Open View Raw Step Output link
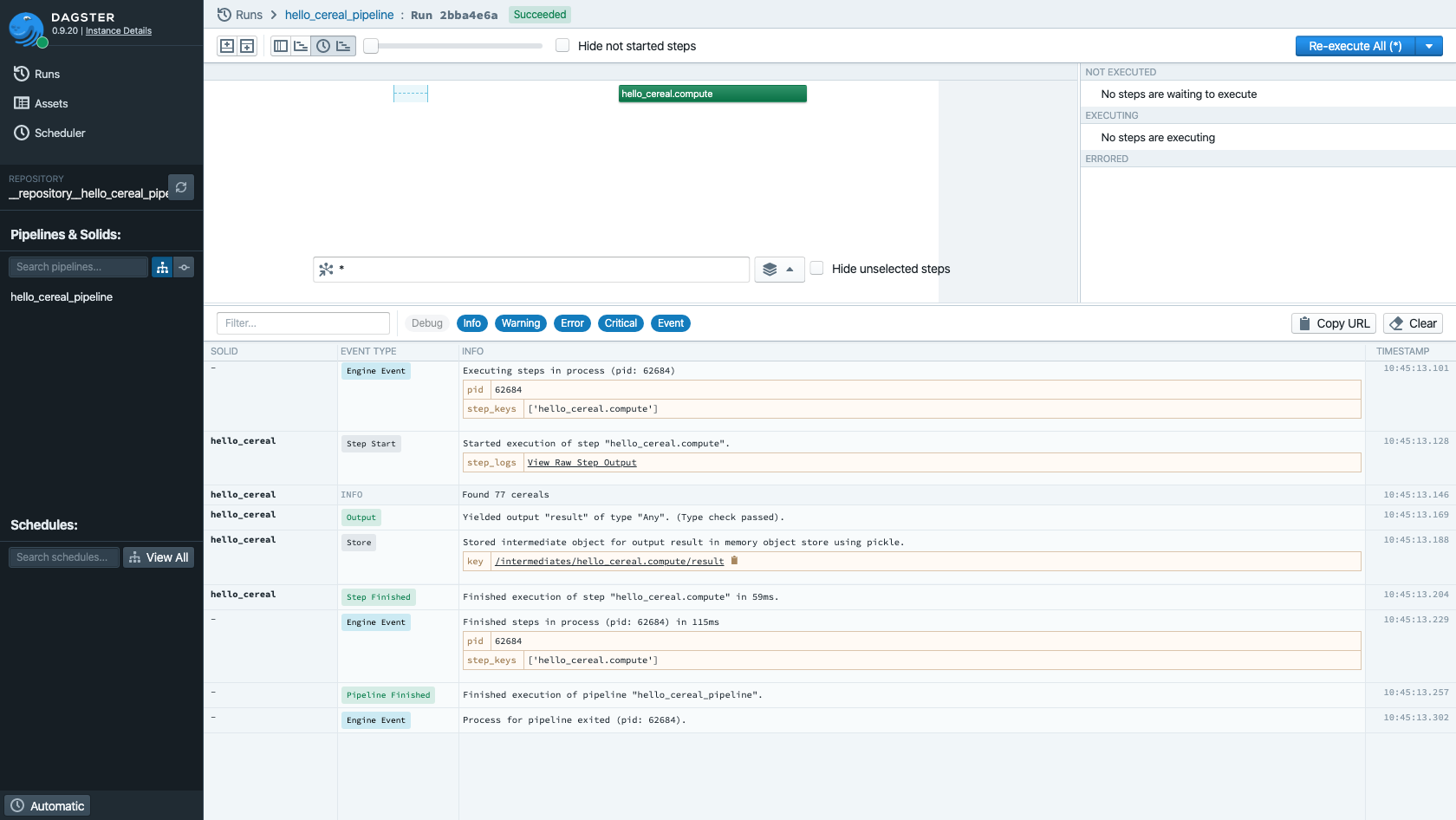1456x820 pixels. point(582,463)
